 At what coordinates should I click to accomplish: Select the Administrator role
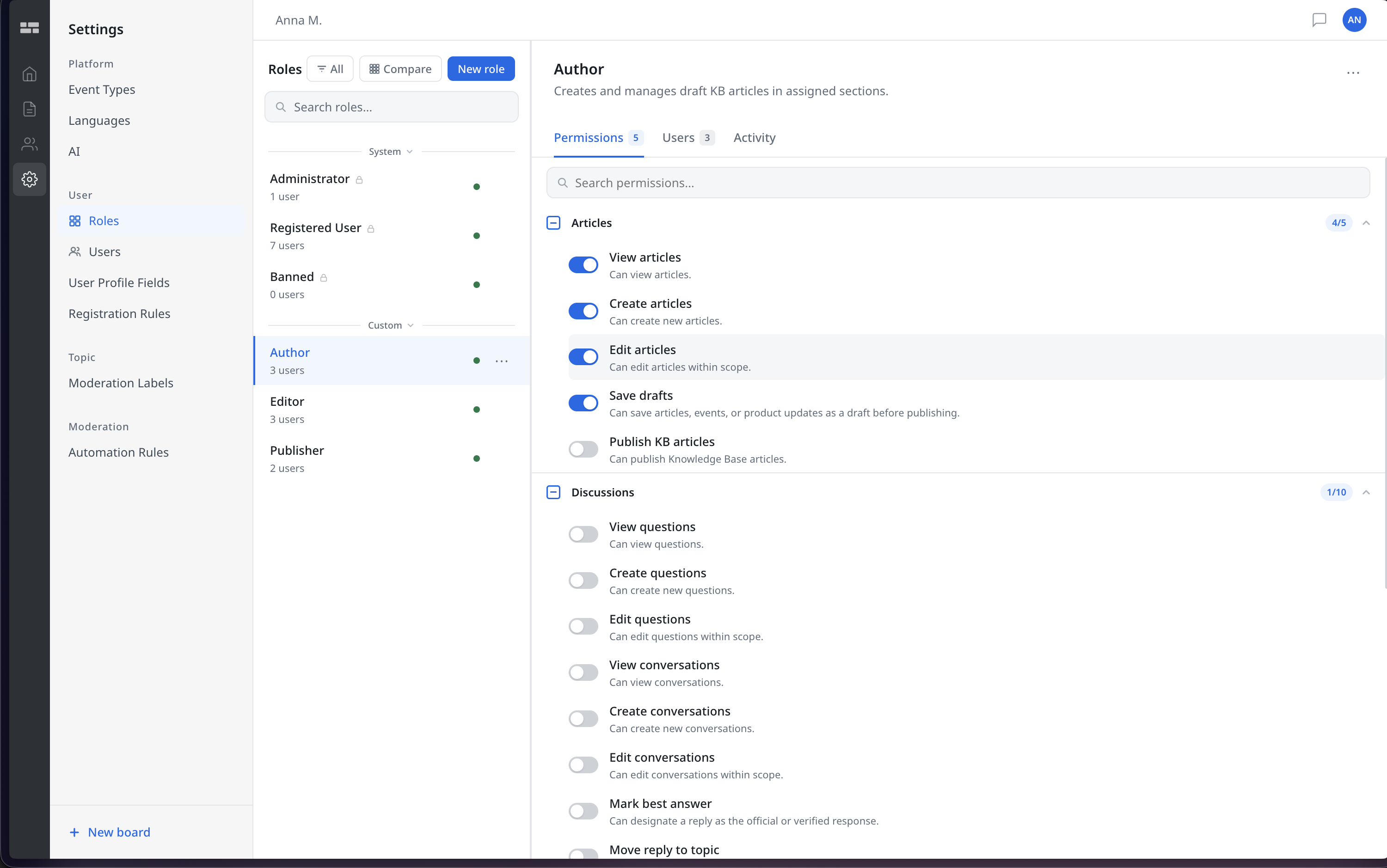coord(392,187)
